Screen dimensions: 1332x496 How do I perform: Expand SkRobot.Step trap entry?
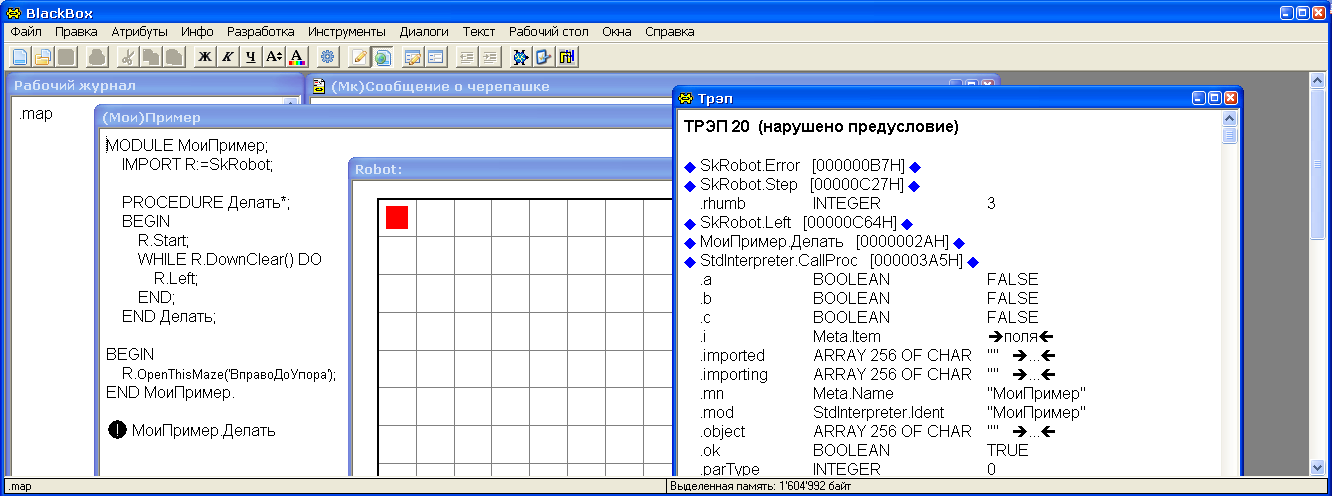pos(689,185)
